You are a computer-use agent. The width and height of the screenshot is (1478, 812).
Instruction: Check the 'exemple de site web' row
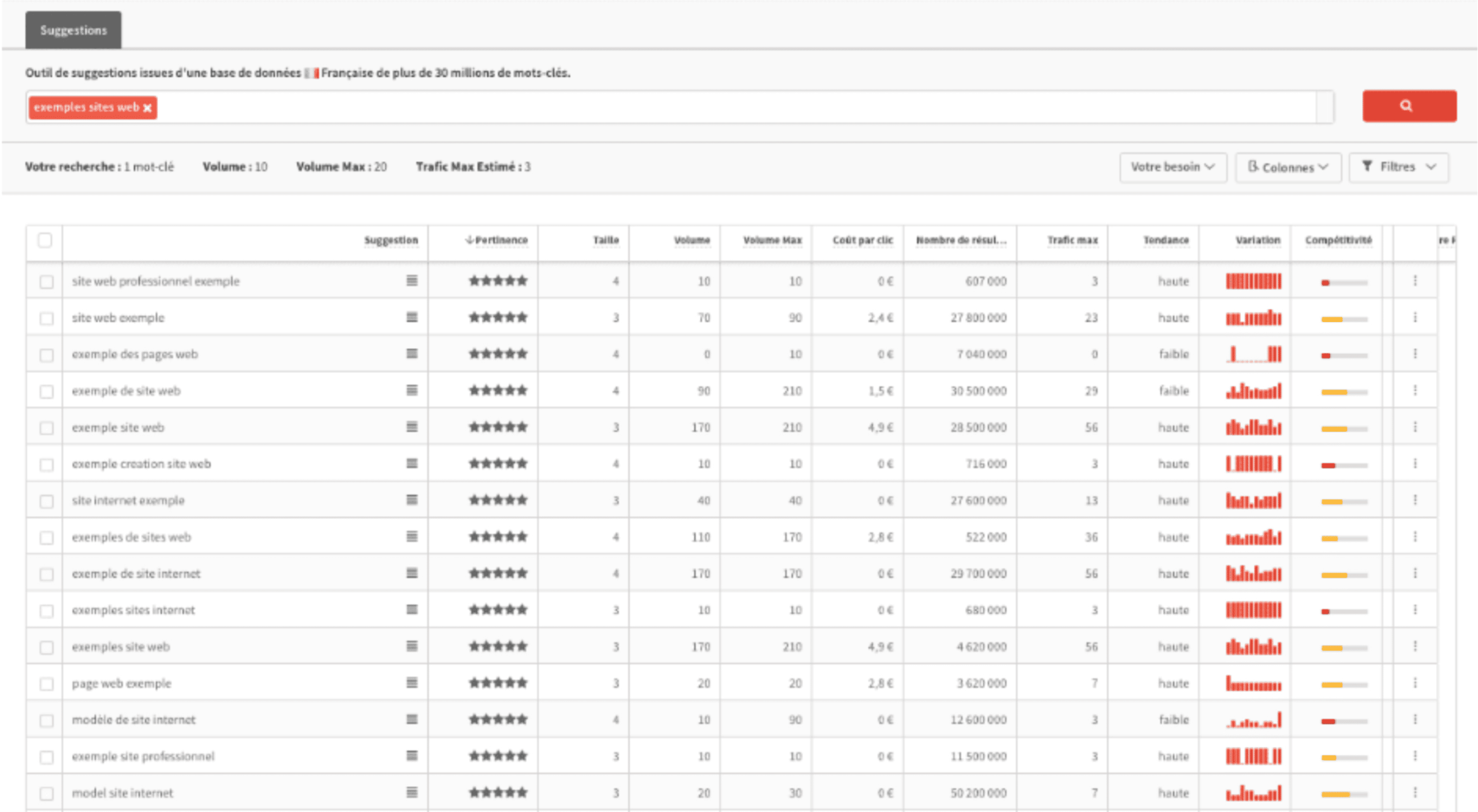tap(46, 391)
